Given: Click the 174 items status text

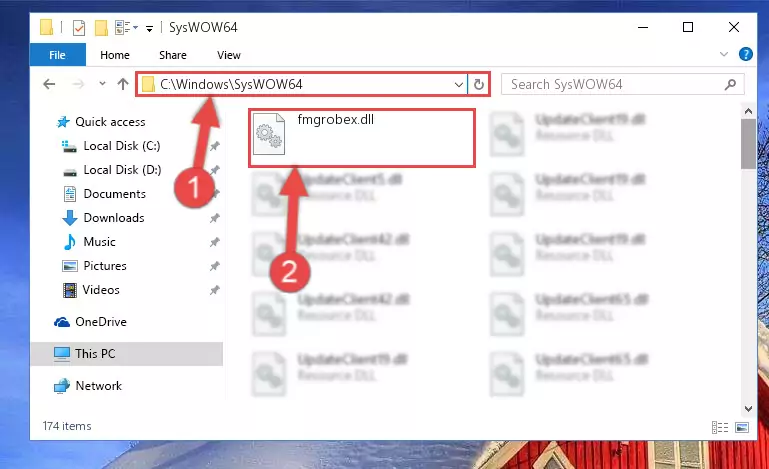Looking at the screenshot, I should 67,426.
